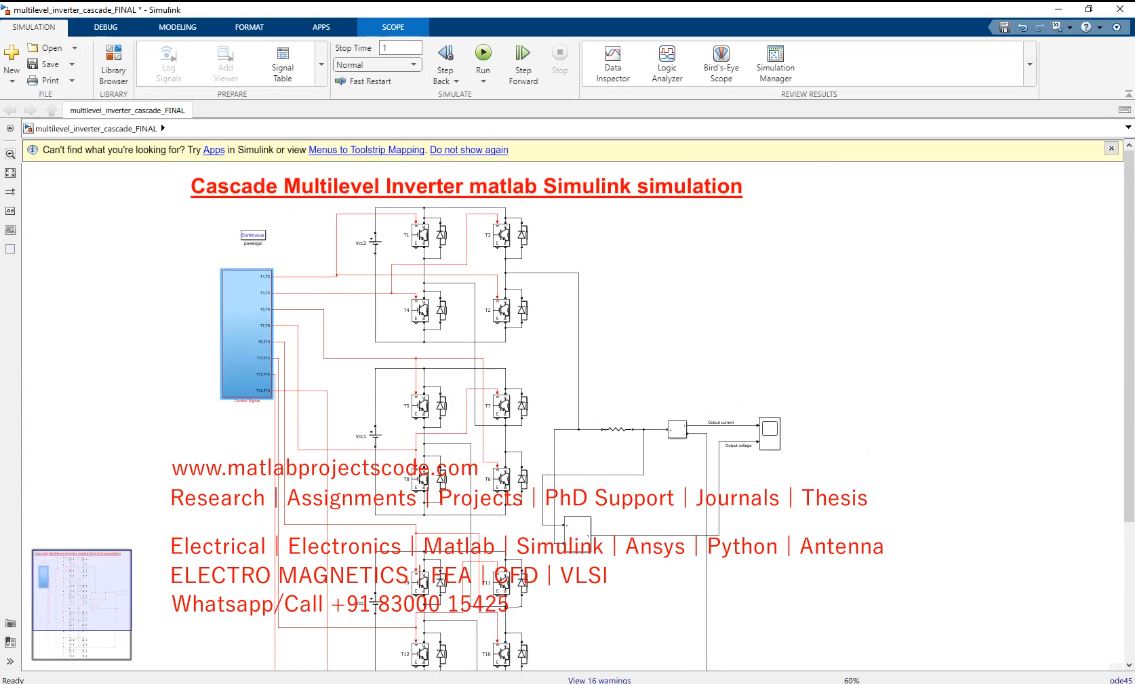This screenshot has height=684, width=1135.
Task: Click the undo arrow in quick access bar
Action: pyautogui.click(x=1022, y=27)
